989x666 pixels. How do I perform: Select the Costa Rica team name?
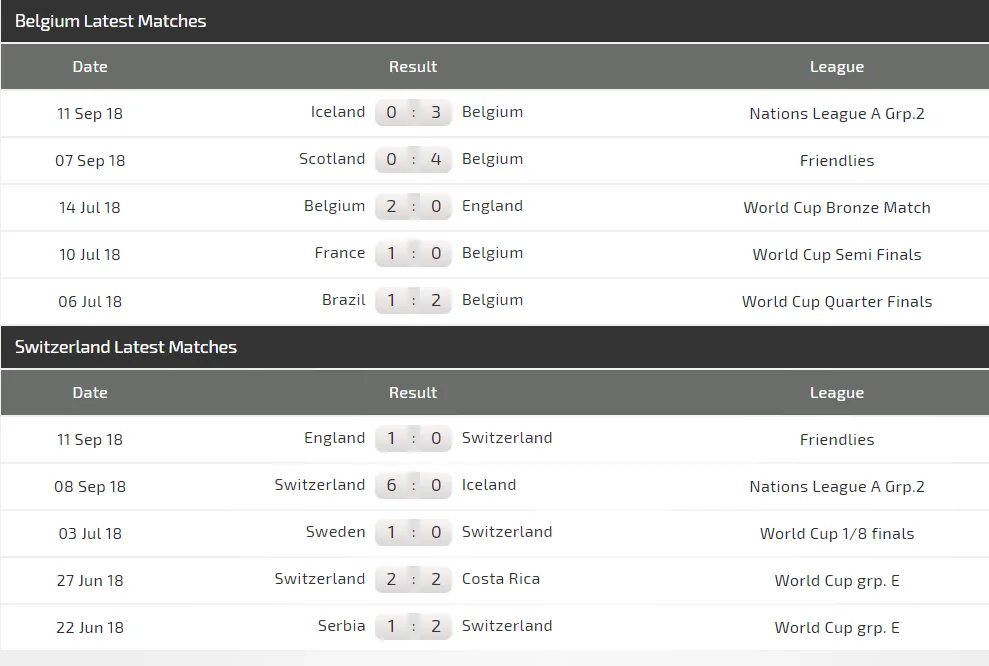(501, 579)
